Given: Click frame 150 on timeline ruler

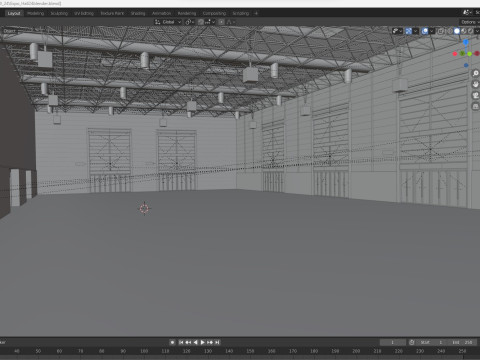Looking at the screenshot, I should pos(250,351).
